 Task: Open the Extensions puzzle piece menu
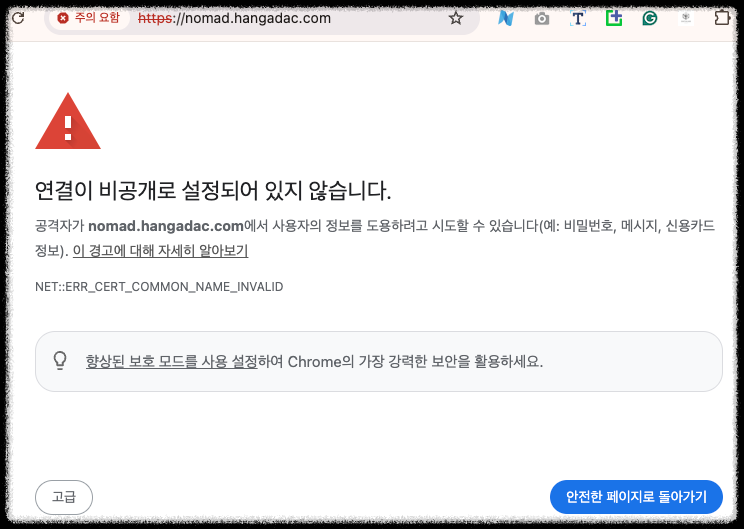point(722,18)
